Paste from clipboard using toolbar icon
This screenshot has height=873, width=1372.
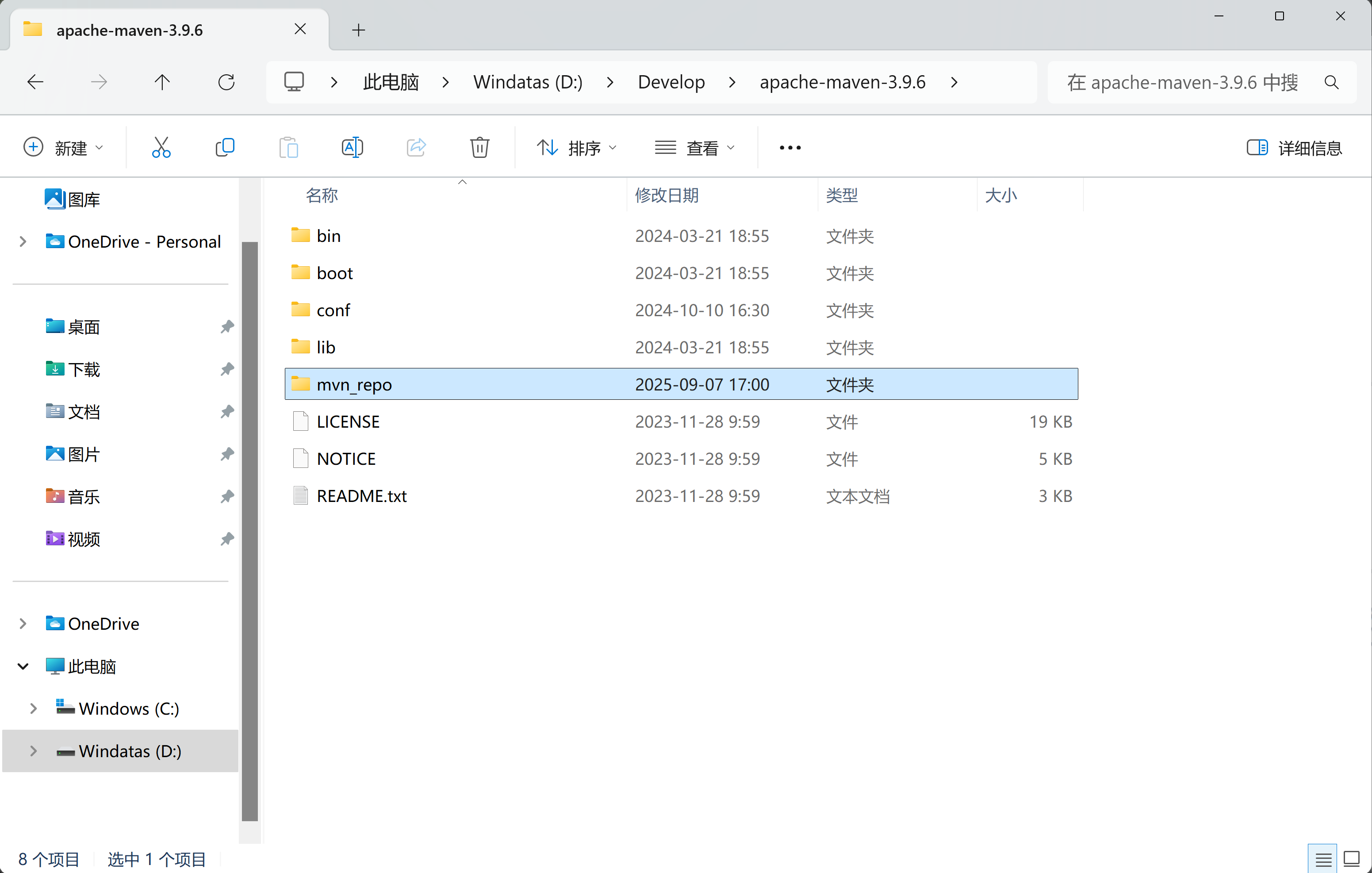(x=288, y=147)
